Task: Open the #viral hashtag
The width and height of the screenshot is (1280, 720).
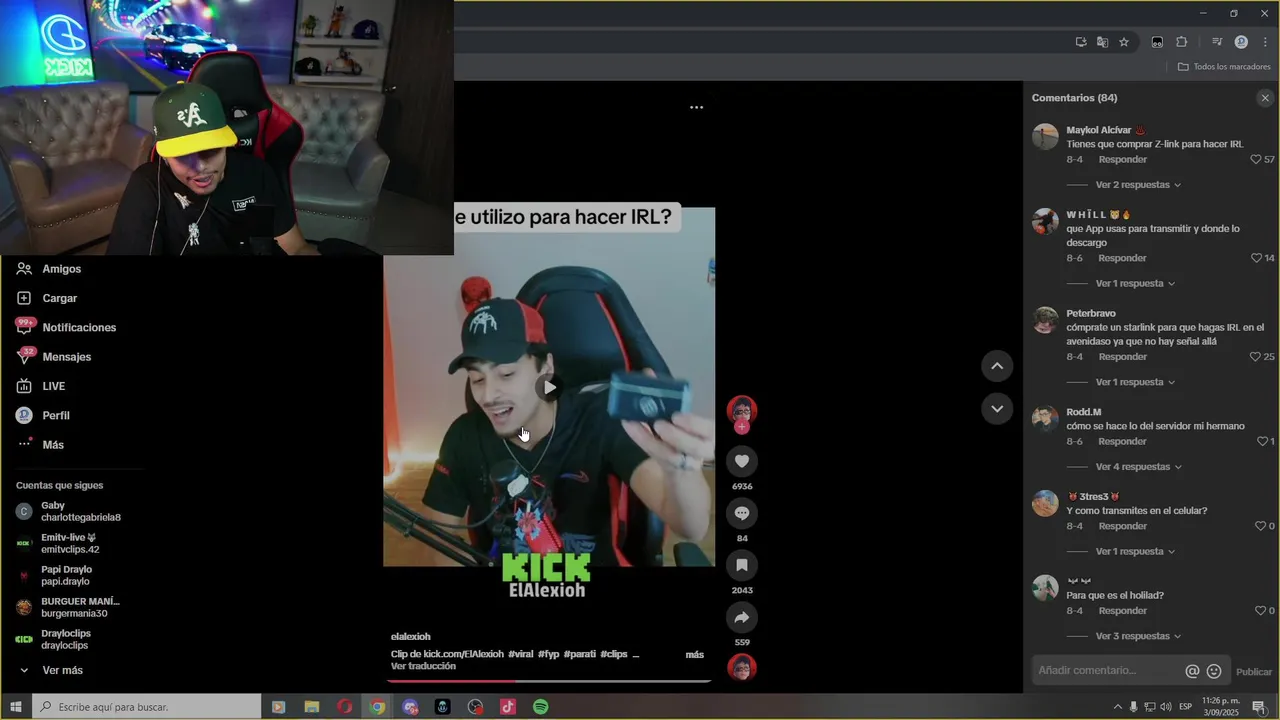Action: pos(520,654)
